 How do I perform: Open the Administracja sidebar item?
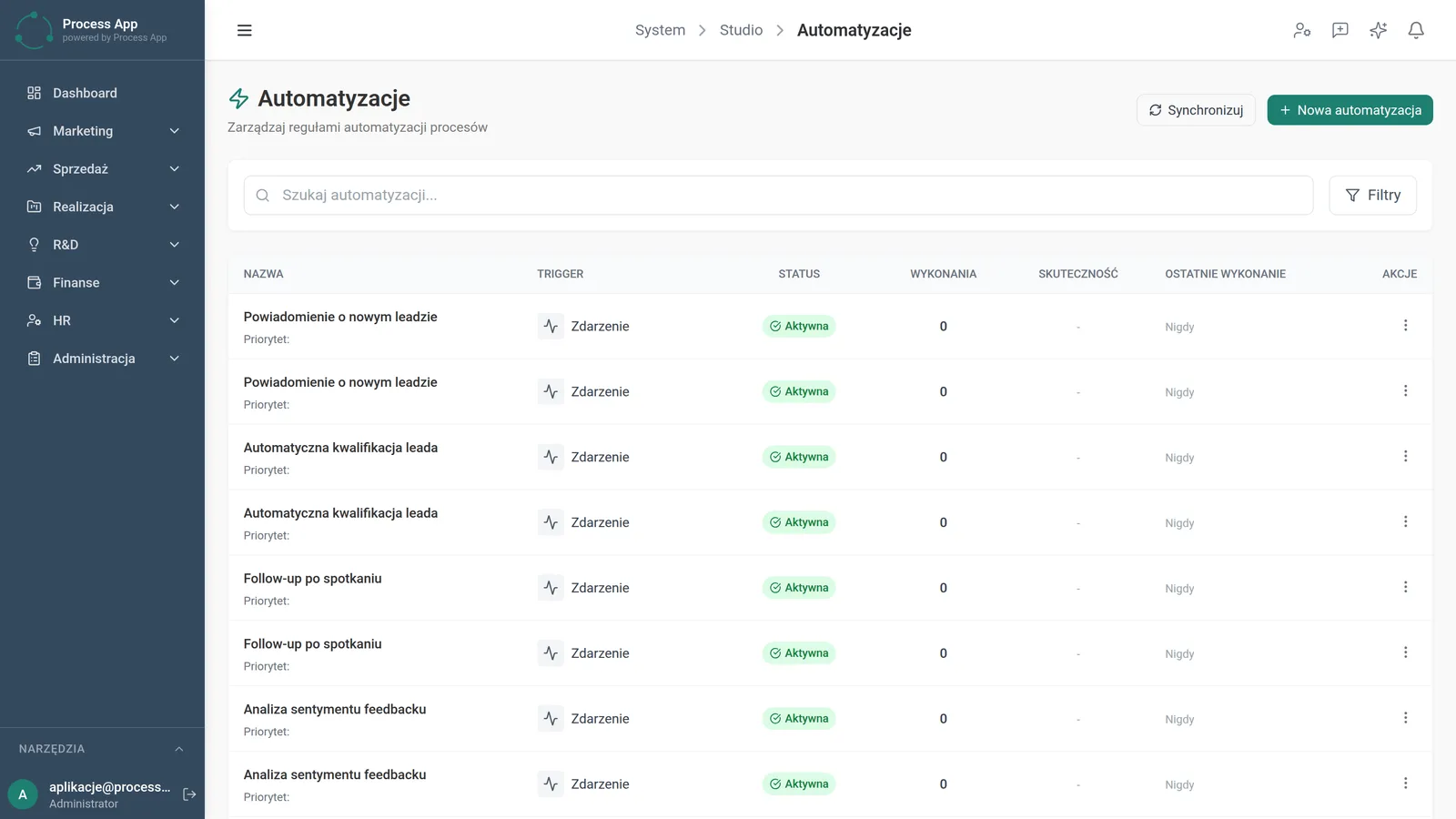102,359
